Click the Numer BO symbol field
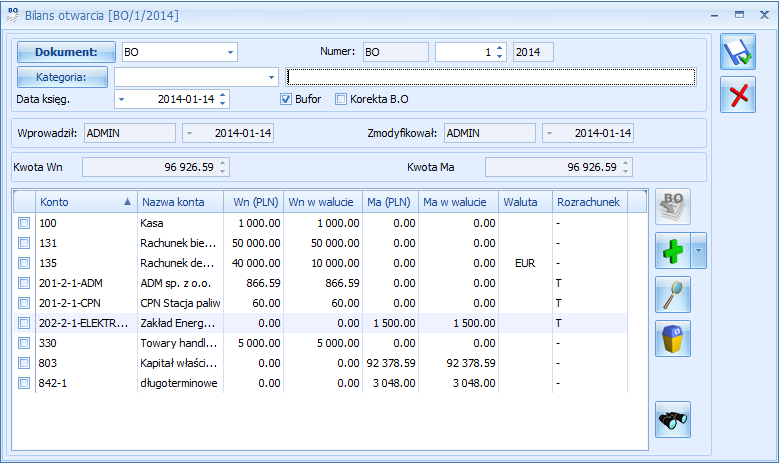The image size is (779, 463). (395, 52)
